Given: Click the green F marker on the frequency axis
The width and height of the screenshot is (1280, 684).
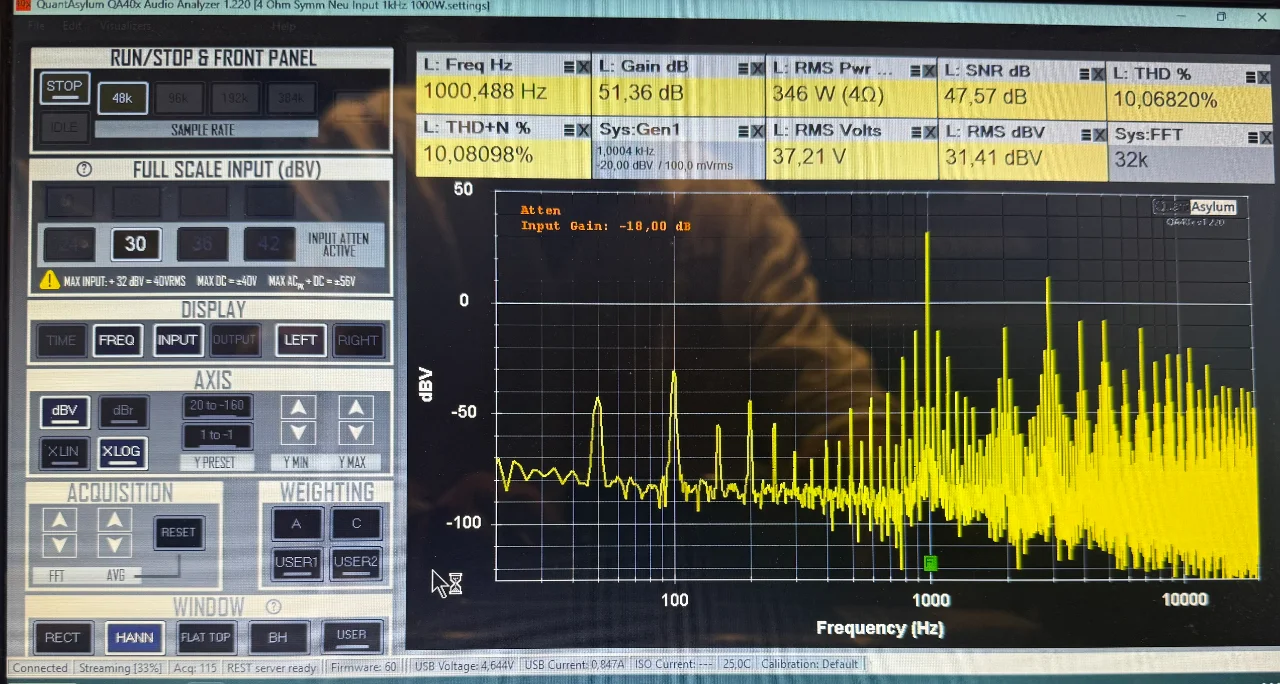Looking at the screenshot, I should pyautogui.click(x=930, y=563).
